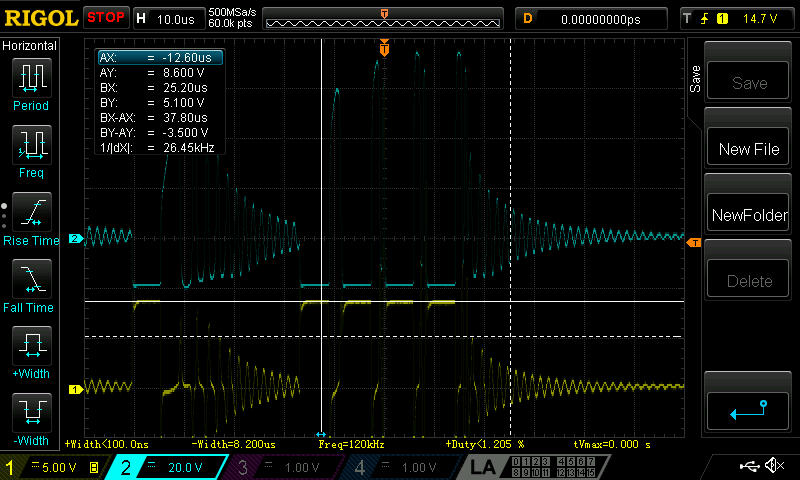Click the orange trigger level marker on the right edge
This screenshot has height=480, width=800.
(694, 243)
